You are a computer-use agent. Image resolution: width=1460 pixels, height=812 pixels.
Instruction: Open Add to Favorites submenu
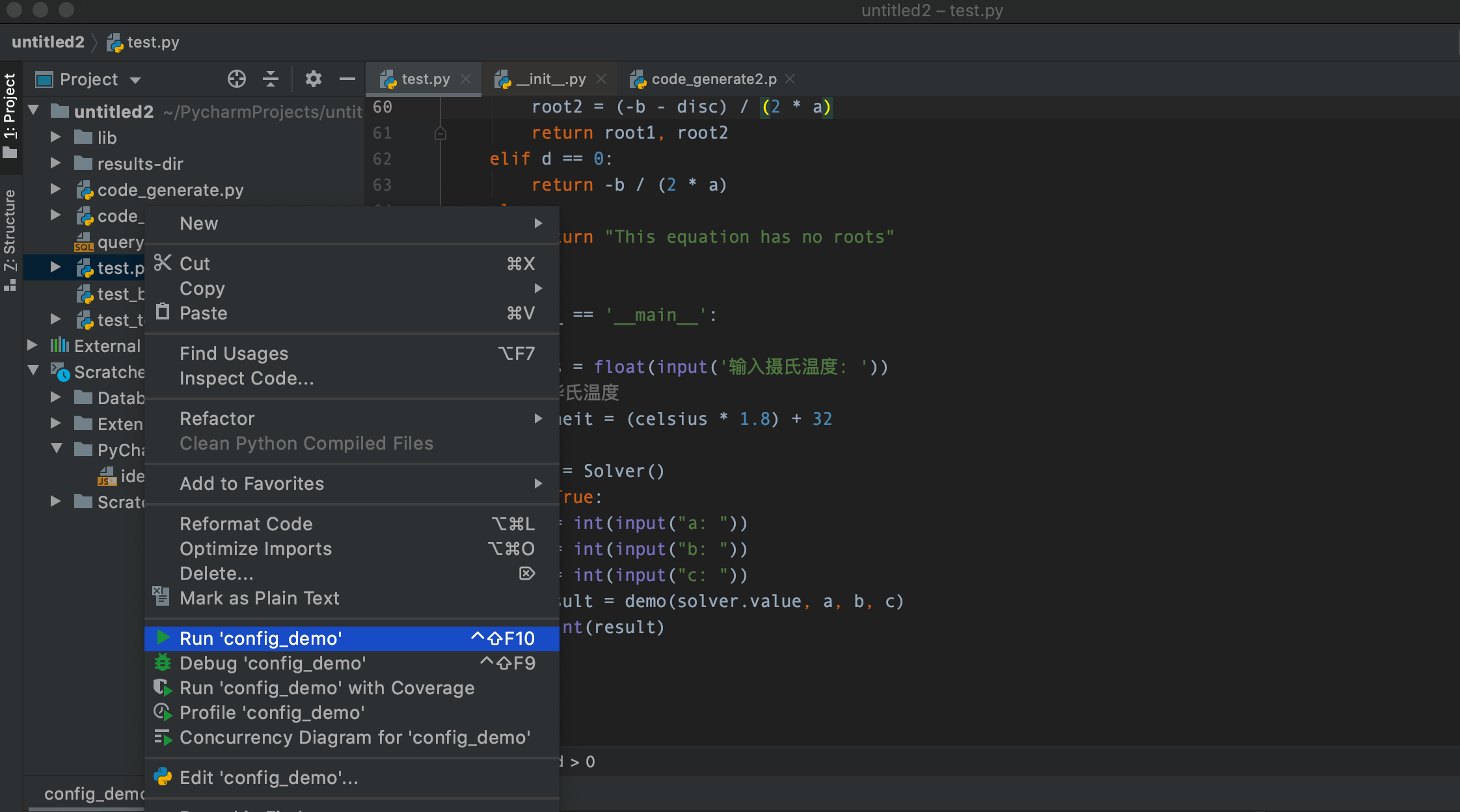point(352,483)
